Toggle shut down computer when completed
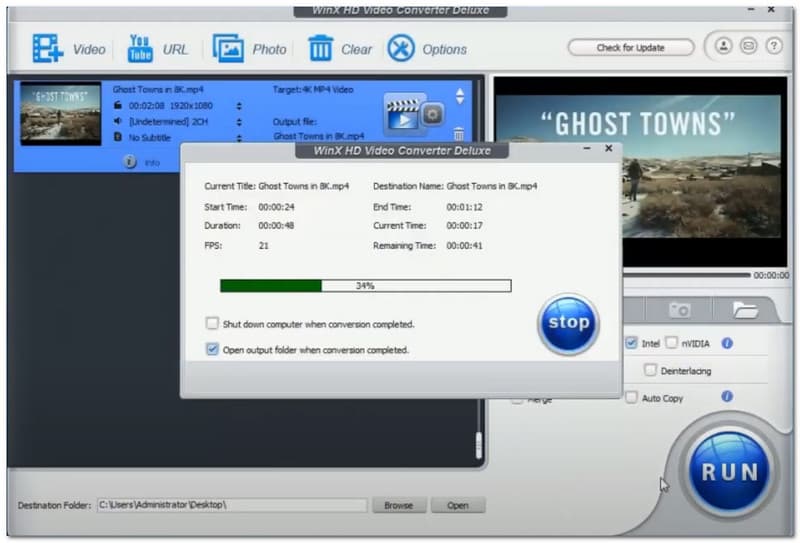The image size is (800, 543). [x=212, y=323]
